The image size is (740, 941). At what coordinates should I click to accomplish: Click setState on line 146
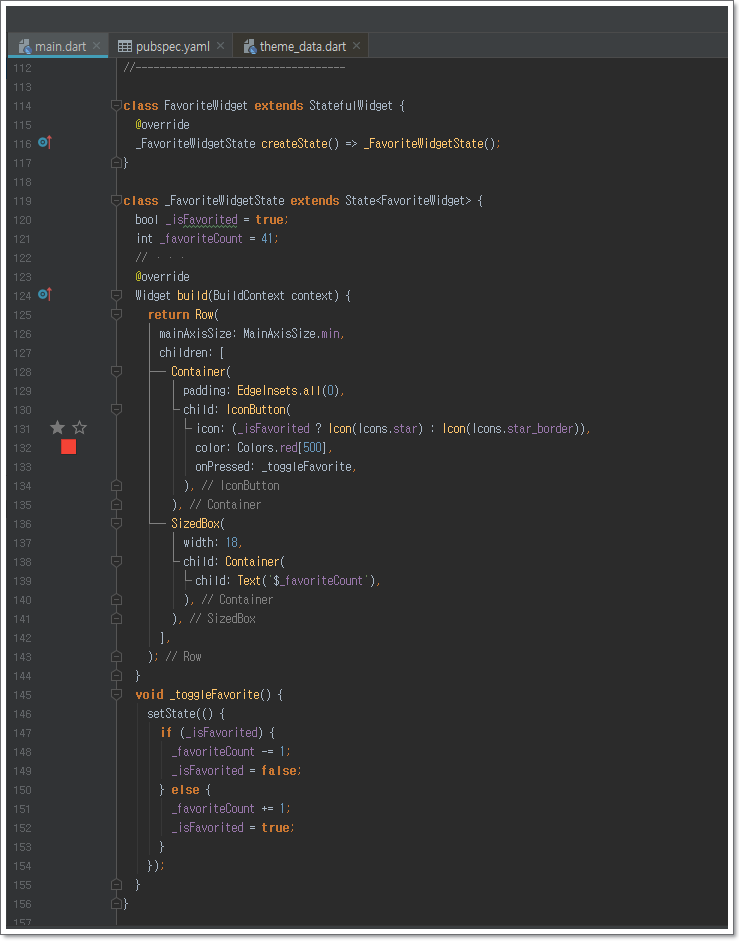pyautogui.click(x=171, y=714)
